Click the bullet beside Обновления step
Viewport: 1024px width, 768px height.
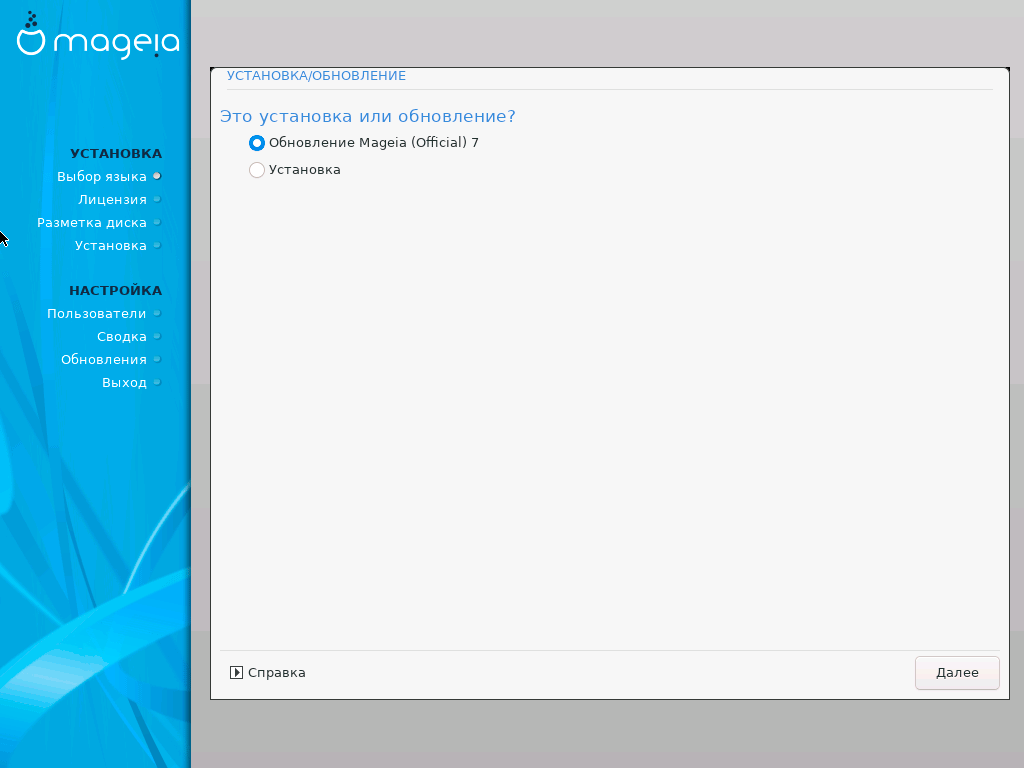[x=157, y=359]
